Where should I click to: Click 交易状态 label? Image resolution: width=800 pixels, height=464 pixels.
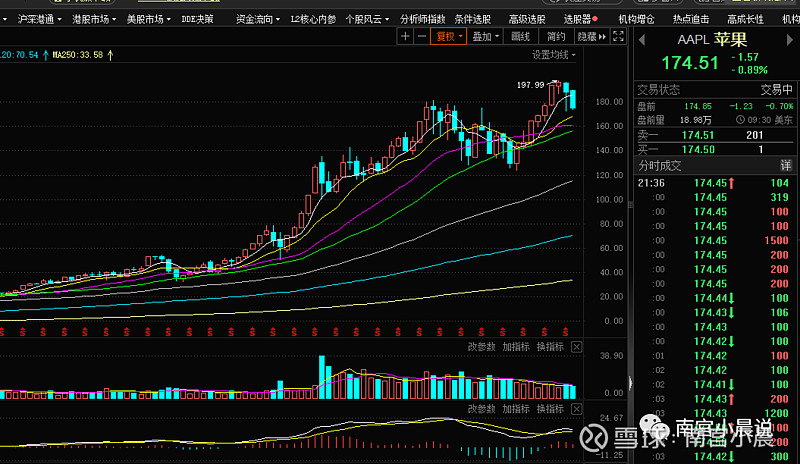[x=658, y=90]
